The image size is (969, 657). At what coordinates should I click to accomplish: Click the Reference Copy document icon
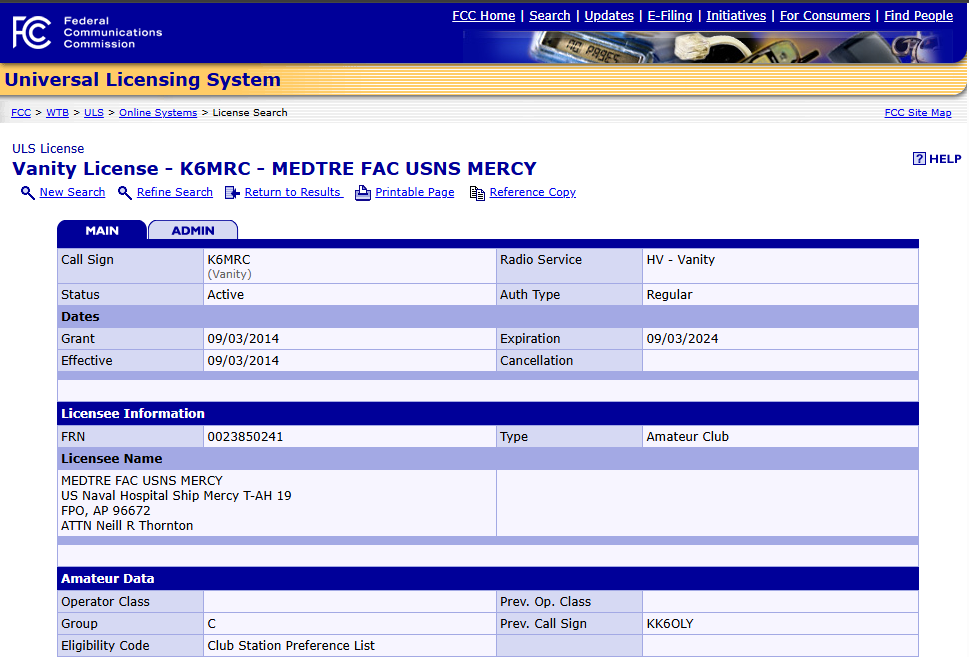pos(477,192)
